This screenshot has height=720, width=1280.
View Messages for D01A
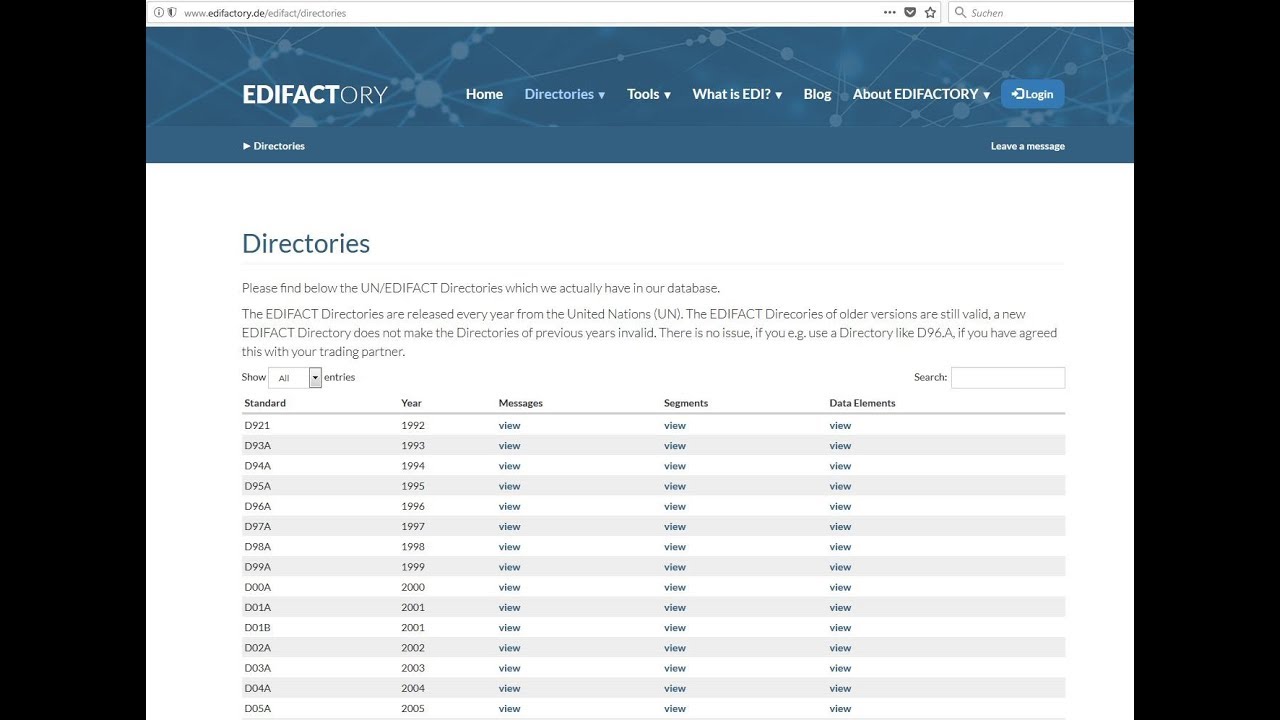509,607
